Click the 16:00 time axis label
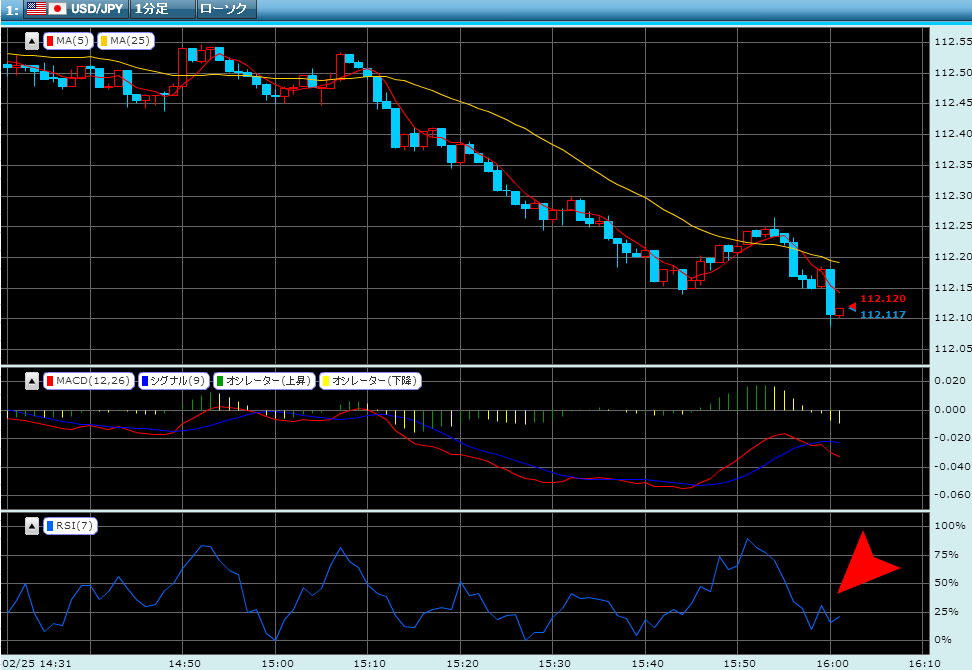Image resolution: width=972 pixels, height=670 pixels. pos(832,663)
